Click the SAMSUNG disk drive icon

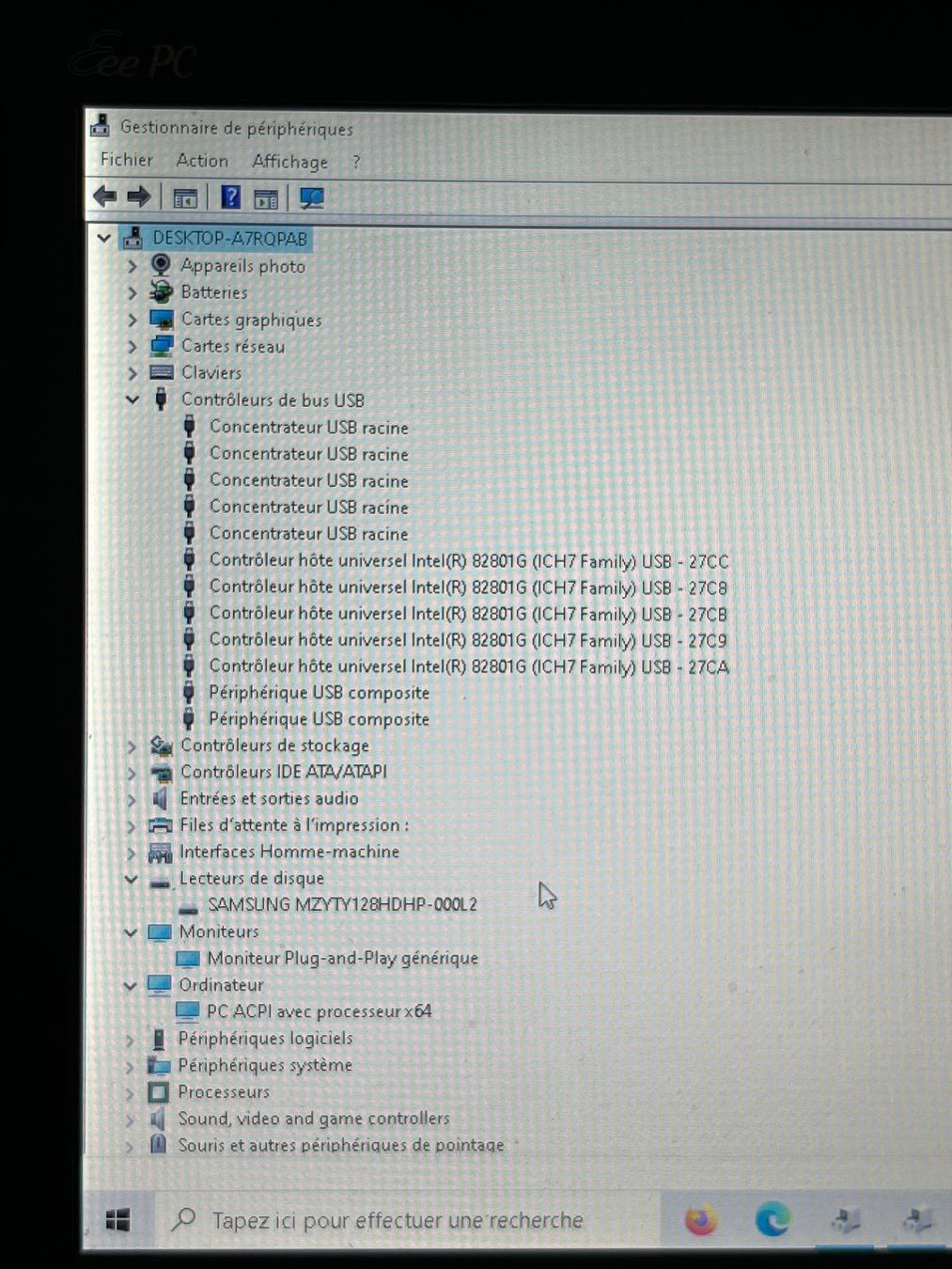click(x=189, y=906)
